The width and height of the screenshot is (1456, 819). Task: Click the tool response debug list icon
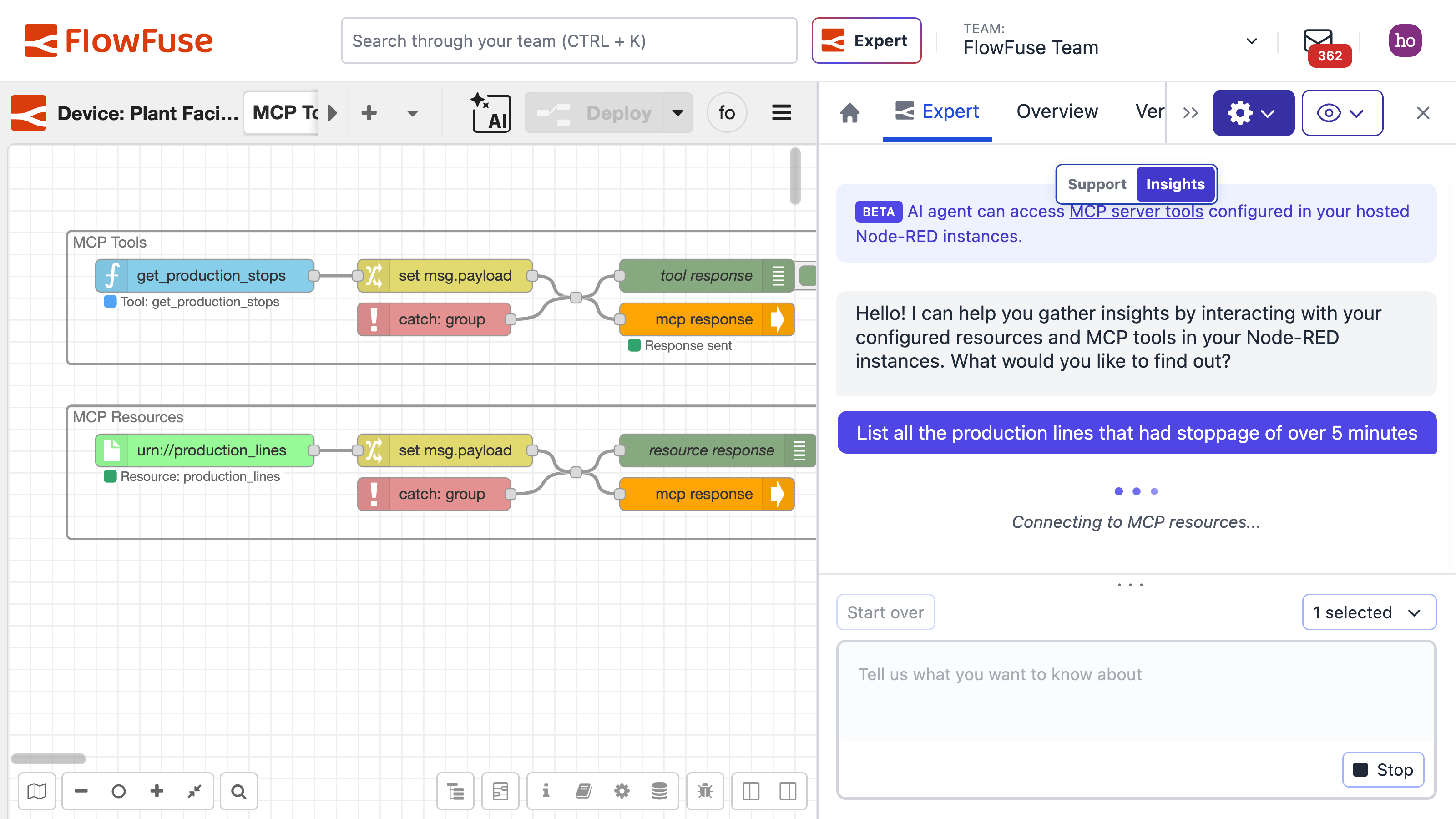pyautogui.click(x=778, y=276)
